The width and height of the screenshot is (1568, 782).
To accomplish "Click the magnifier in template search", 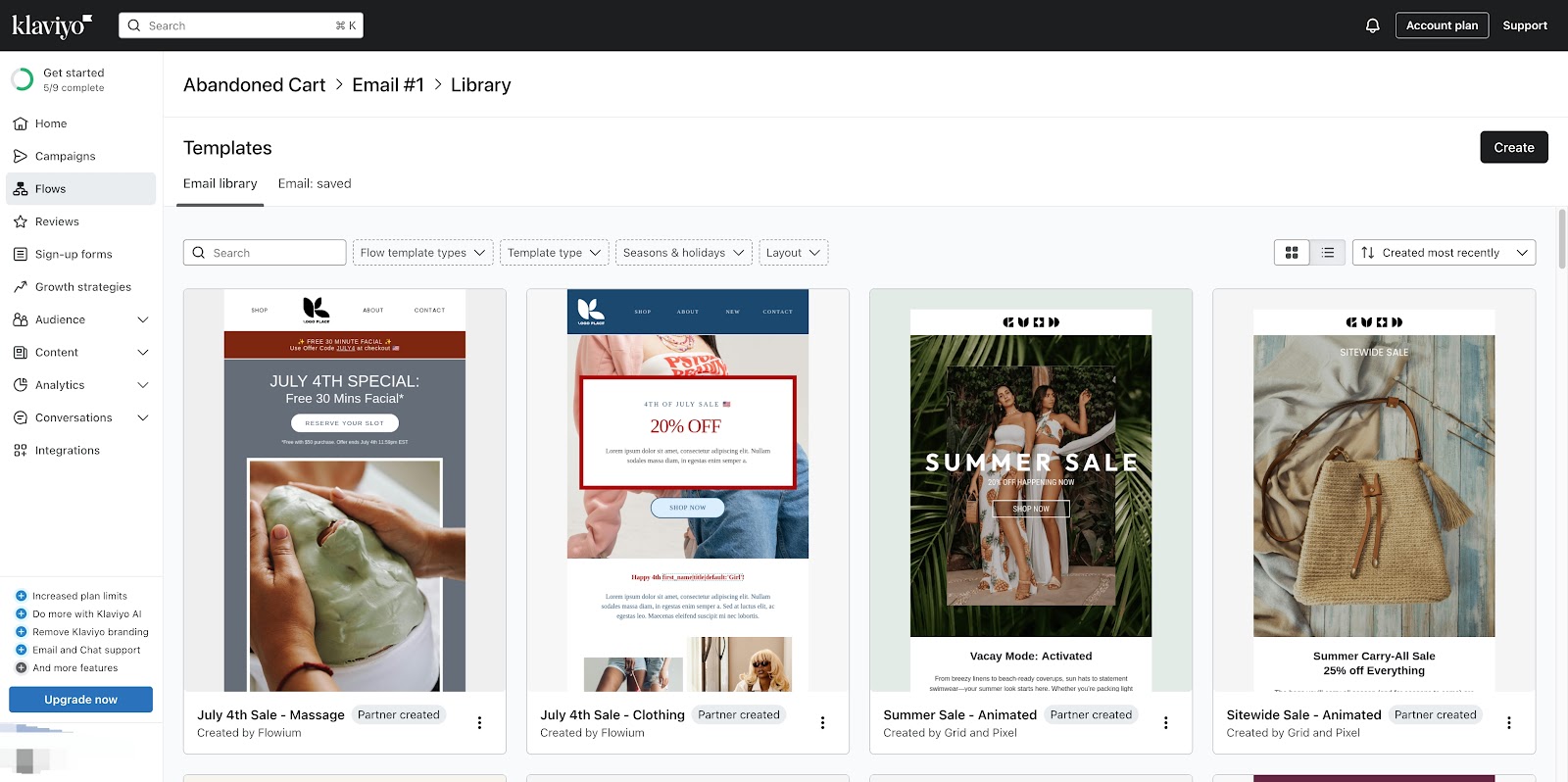I will (199, 253).
